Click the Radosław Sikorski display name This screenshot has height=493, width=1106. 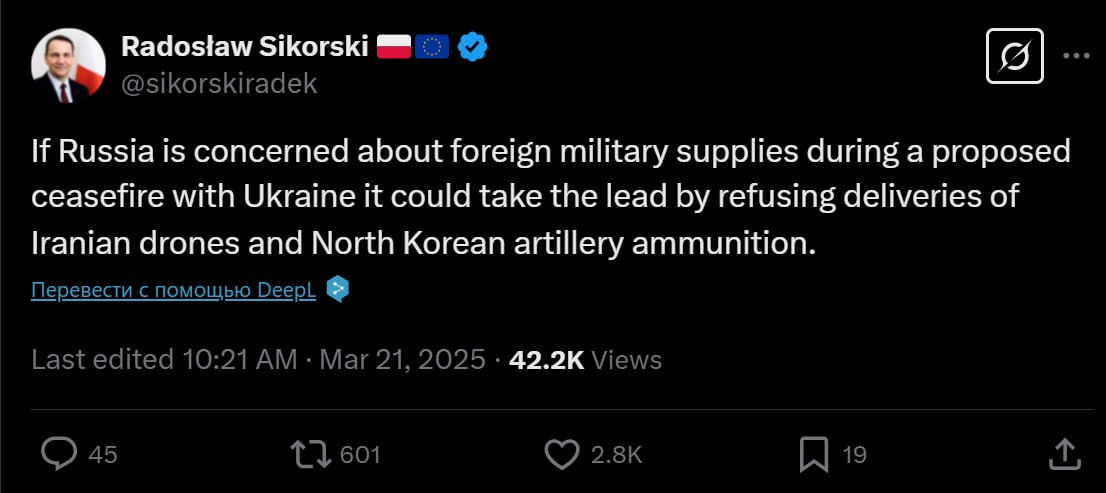tap(244, 46)
